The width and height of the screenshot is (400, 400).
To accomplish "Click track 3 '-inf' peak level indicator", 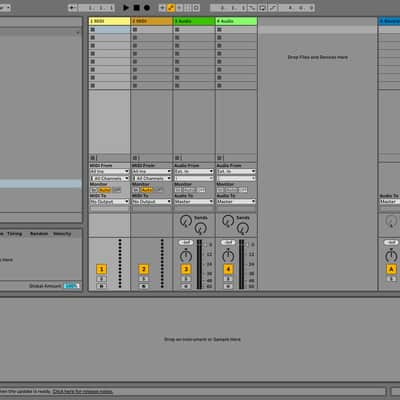I will pos(186,242).
